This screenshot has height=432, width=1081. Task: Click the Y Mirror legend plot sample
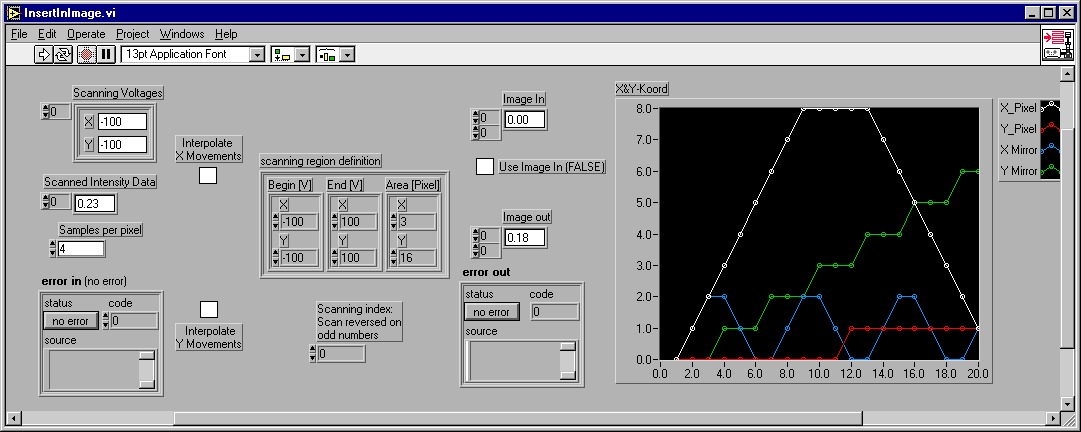(1052, 171)
